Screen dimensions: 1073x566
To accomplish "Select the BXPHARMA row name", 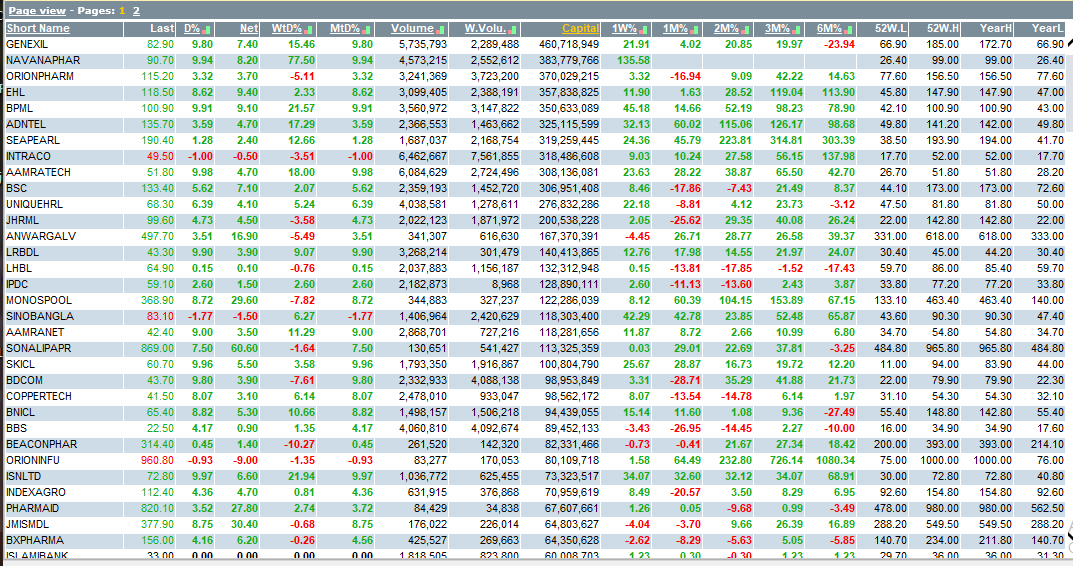I will [x=35, y=541].
